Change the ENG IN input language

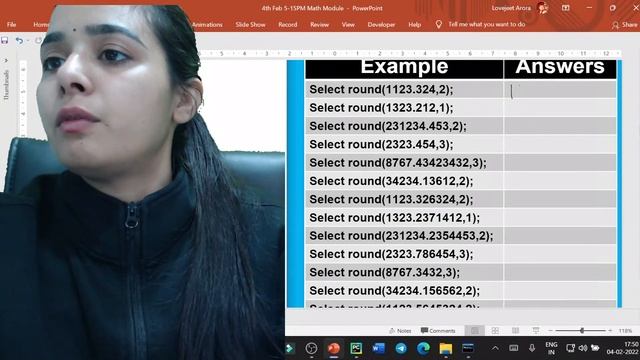coord(551,348)
